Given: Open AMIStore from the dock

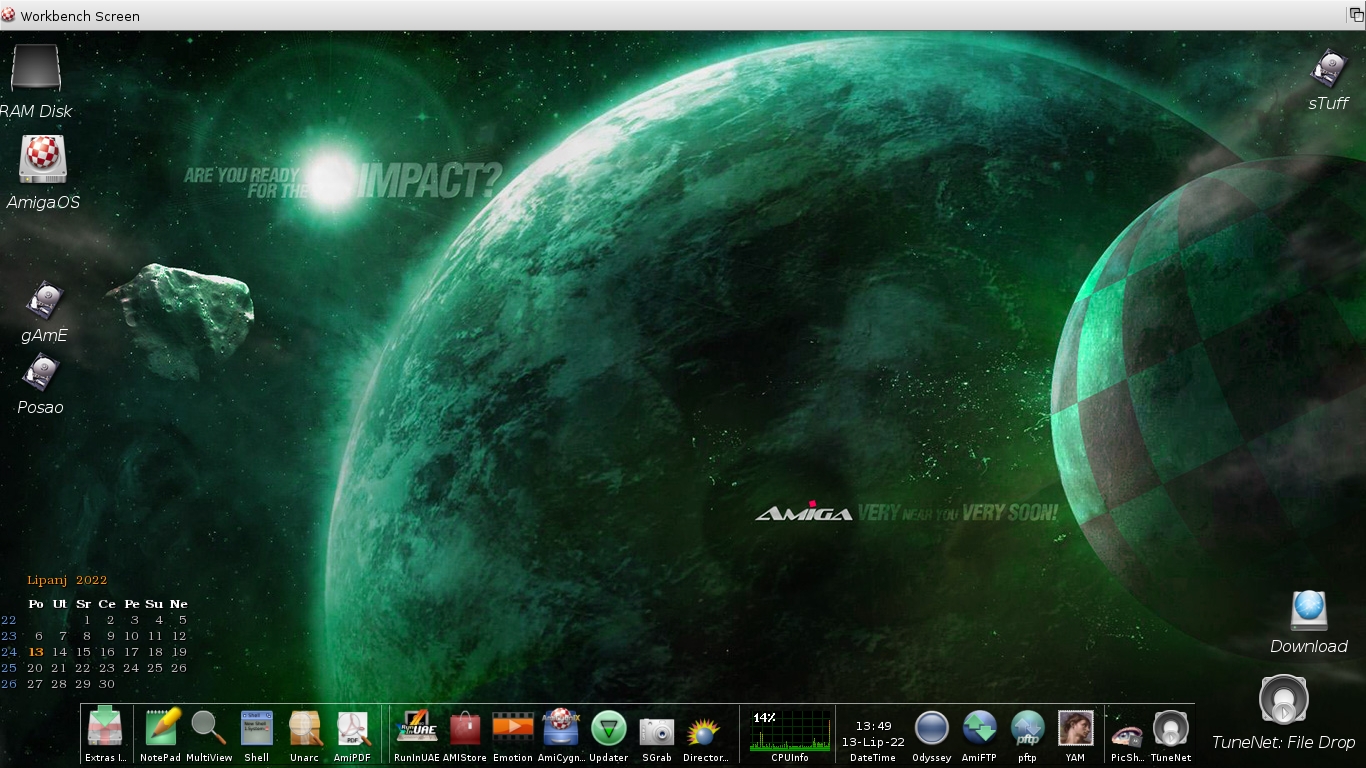Looking at the screenshot, I should (x=465, y=727).
